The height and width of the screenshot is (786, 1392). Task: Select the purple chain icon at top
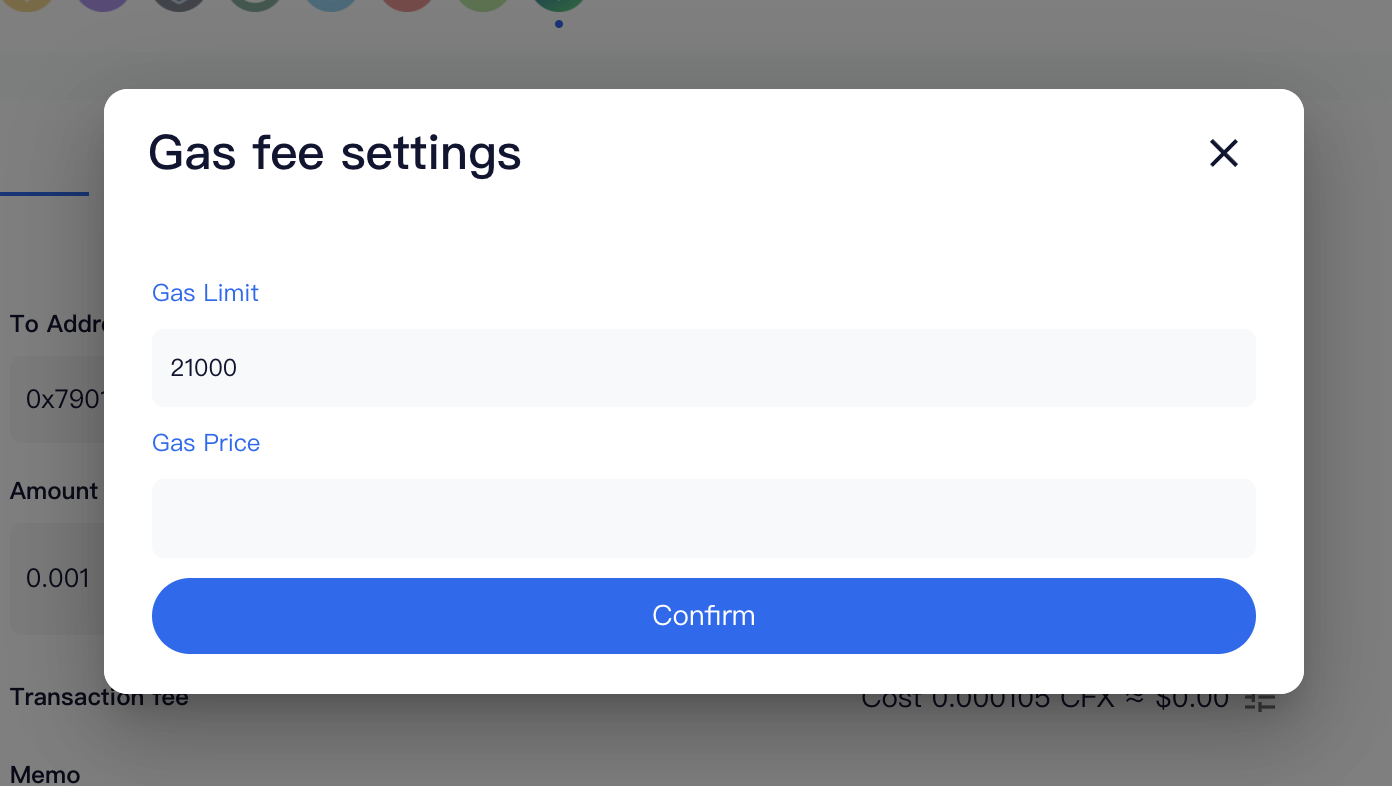[x=103, y=3]
